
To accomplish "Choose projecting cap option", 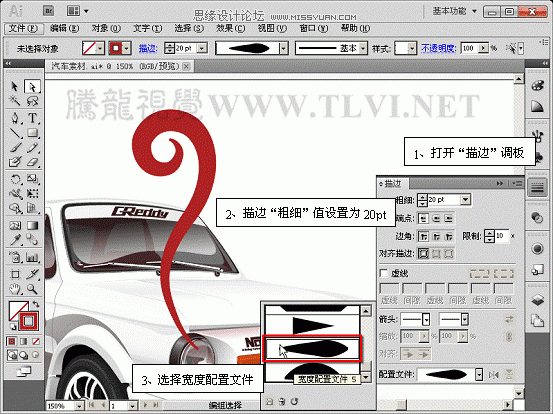I will click(449, 219).
